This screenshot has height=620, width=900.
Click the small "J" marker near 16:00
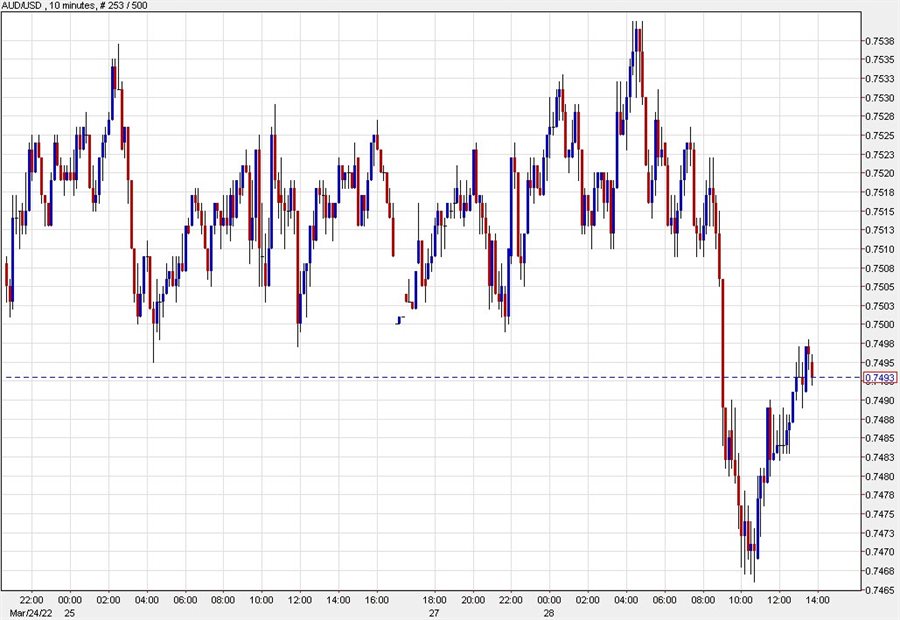[x=399, y=322]
